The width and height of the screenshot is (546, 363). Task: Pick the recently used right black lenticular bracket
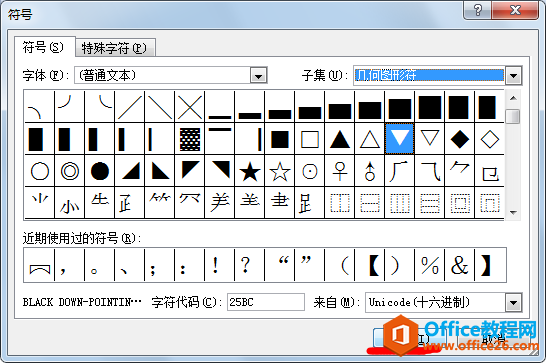(490, 265)
